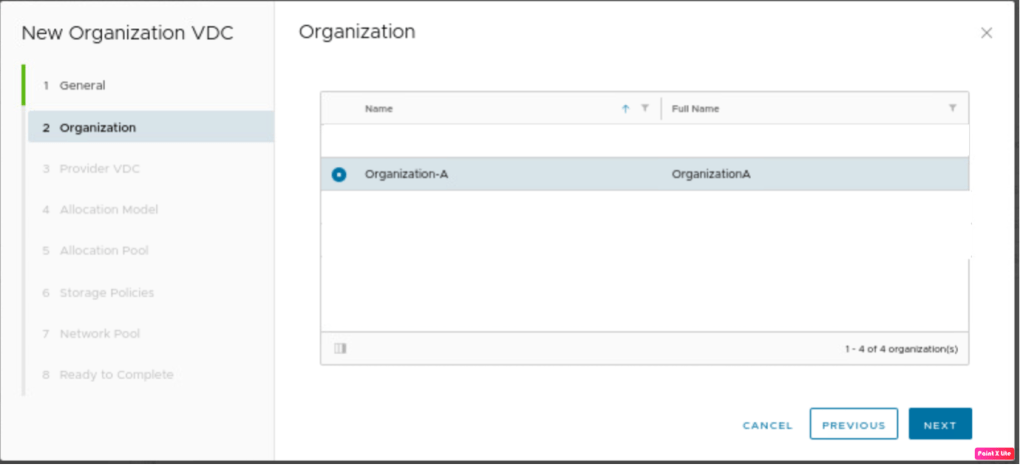The image size is (1023, 467).
Task: Open the Allocation Model step
Action: pyautogui.click(x=108, y=210)
